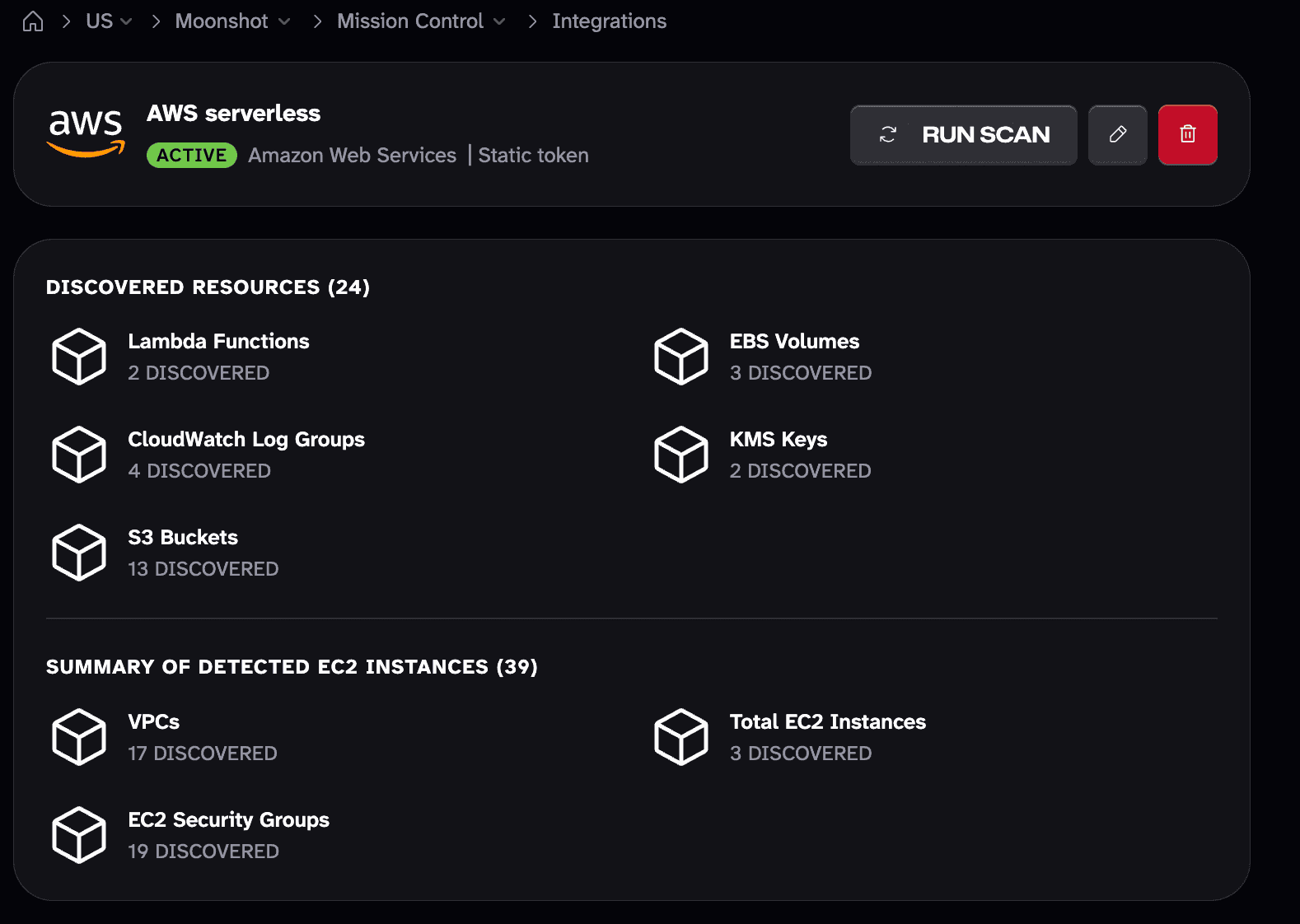Click the Summary of Detected EC2 Instances heading
1300x924 pixels.
292,666
